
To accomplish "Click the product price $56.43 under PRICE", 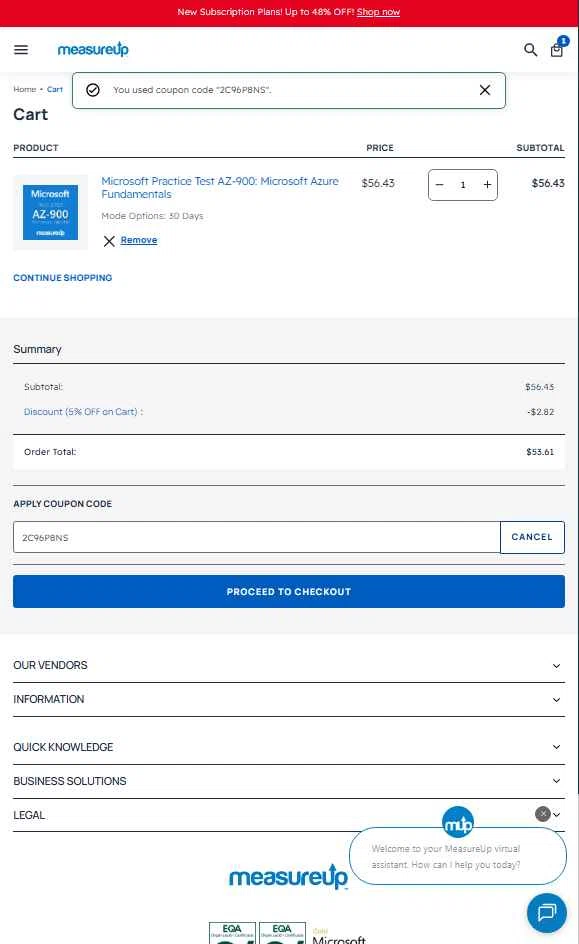I will (378, 183).
